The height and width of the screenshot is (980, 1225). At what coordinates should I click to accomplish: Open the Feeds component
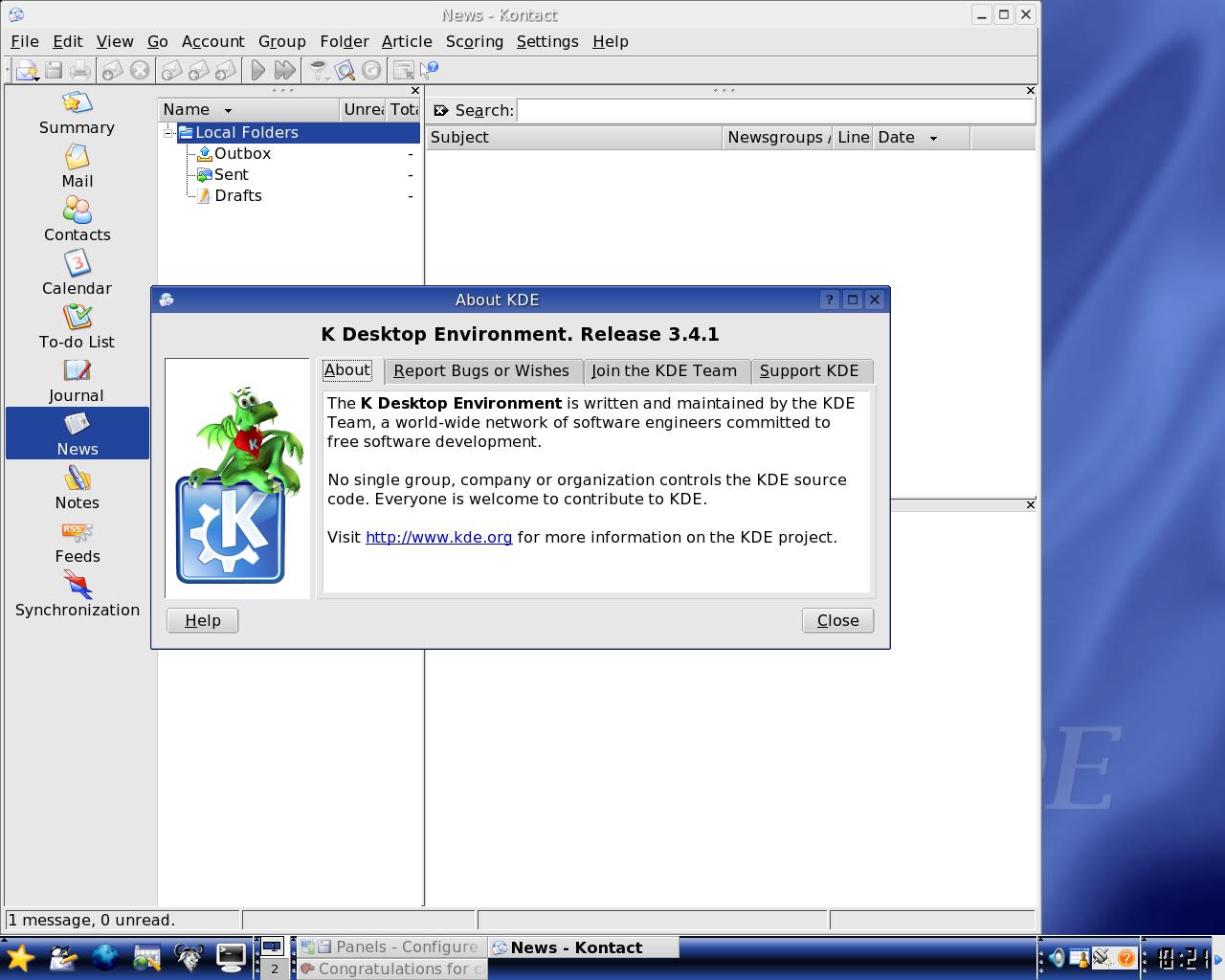tap(77, 542)
